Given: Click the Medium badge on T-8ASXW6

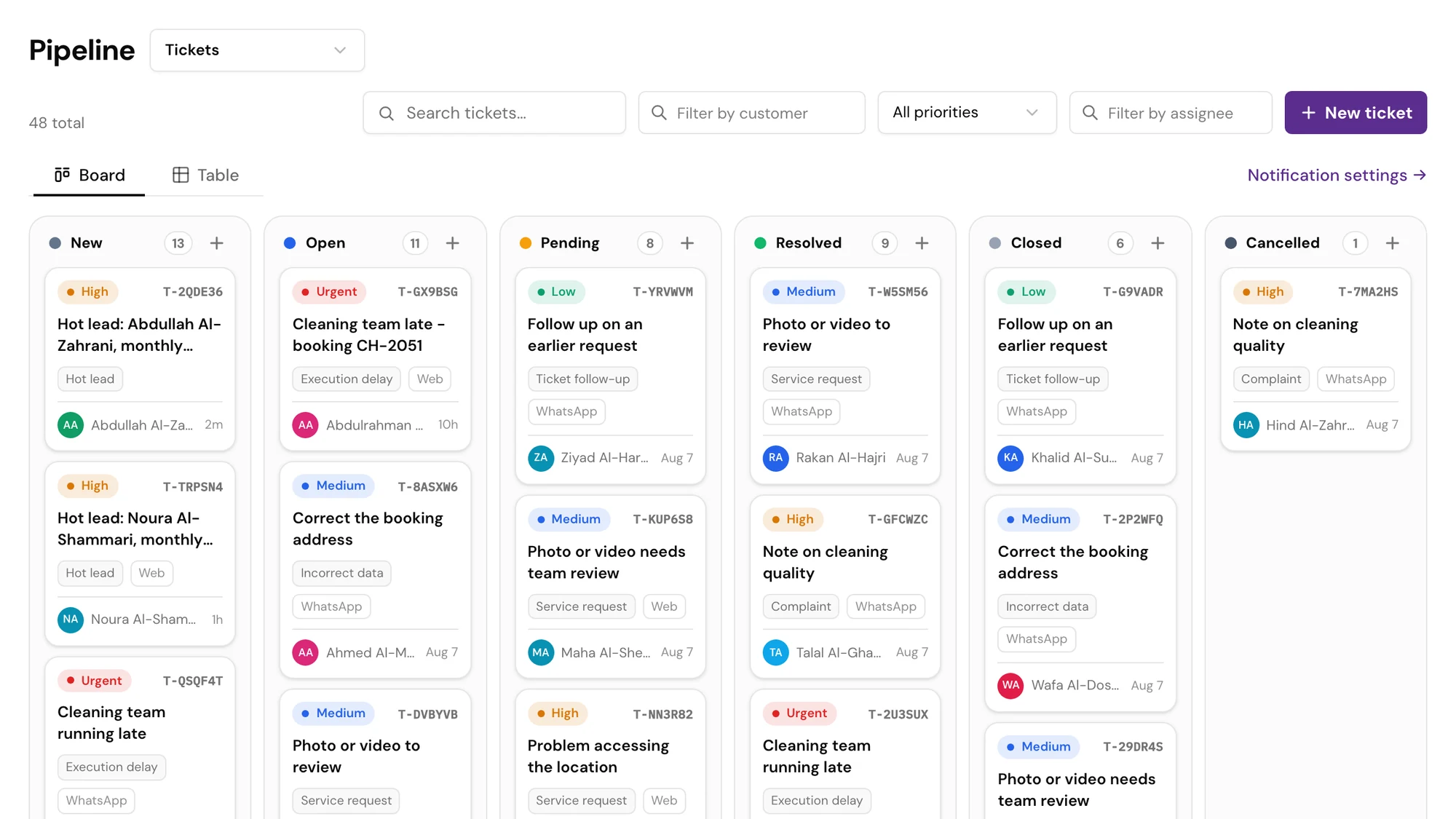Looking at the screenshot, I should tap(333, 486).
